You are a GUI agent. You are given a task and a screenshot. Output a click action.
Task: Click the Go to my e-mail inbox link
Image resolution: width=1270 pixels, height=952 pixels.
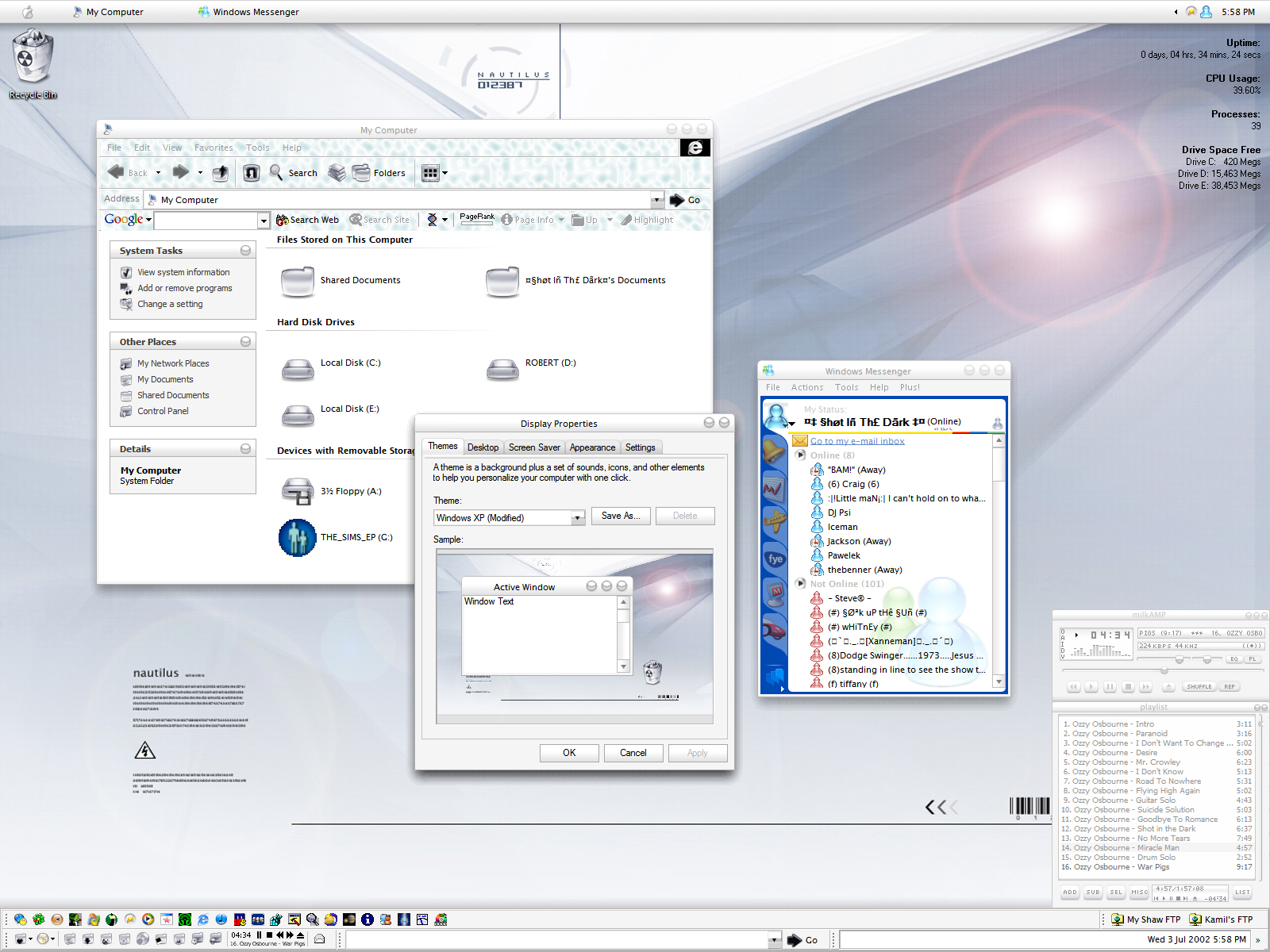[x=857, y=441]
